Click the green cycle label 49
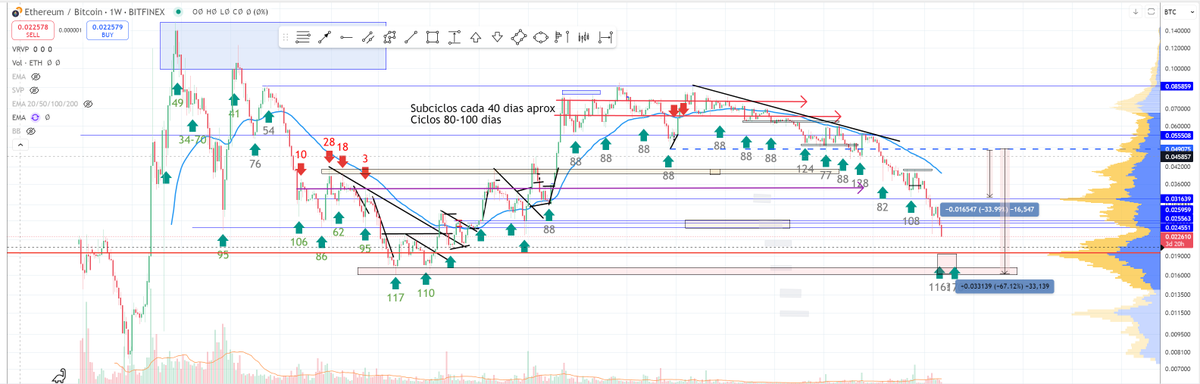The image size is (1200, 384). pos(177,103)
